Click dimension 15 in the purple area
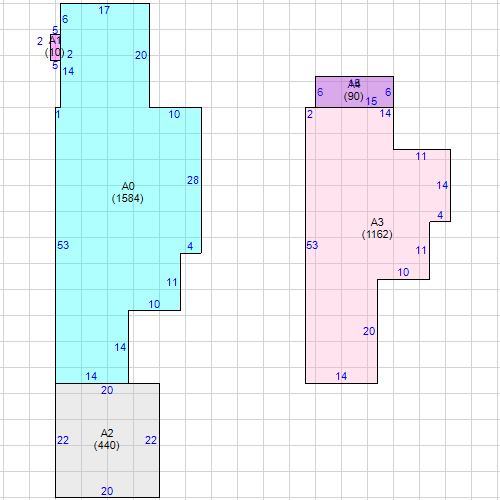This screenshot has width=500, height=500. 371,101
